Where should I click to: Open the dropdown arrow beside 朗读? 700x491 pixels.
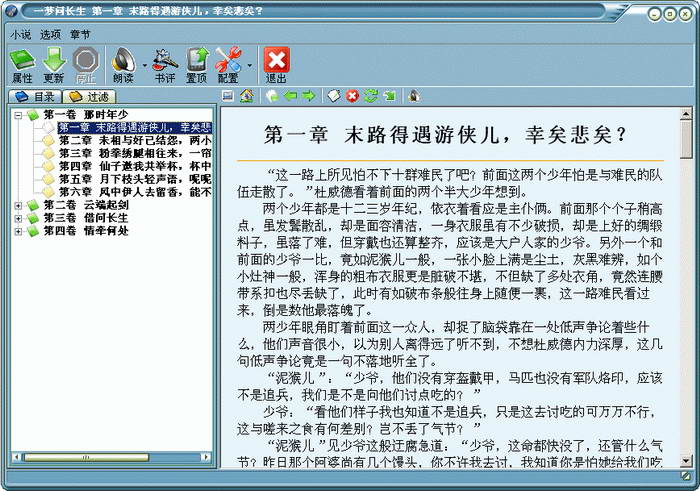[145, 66]
